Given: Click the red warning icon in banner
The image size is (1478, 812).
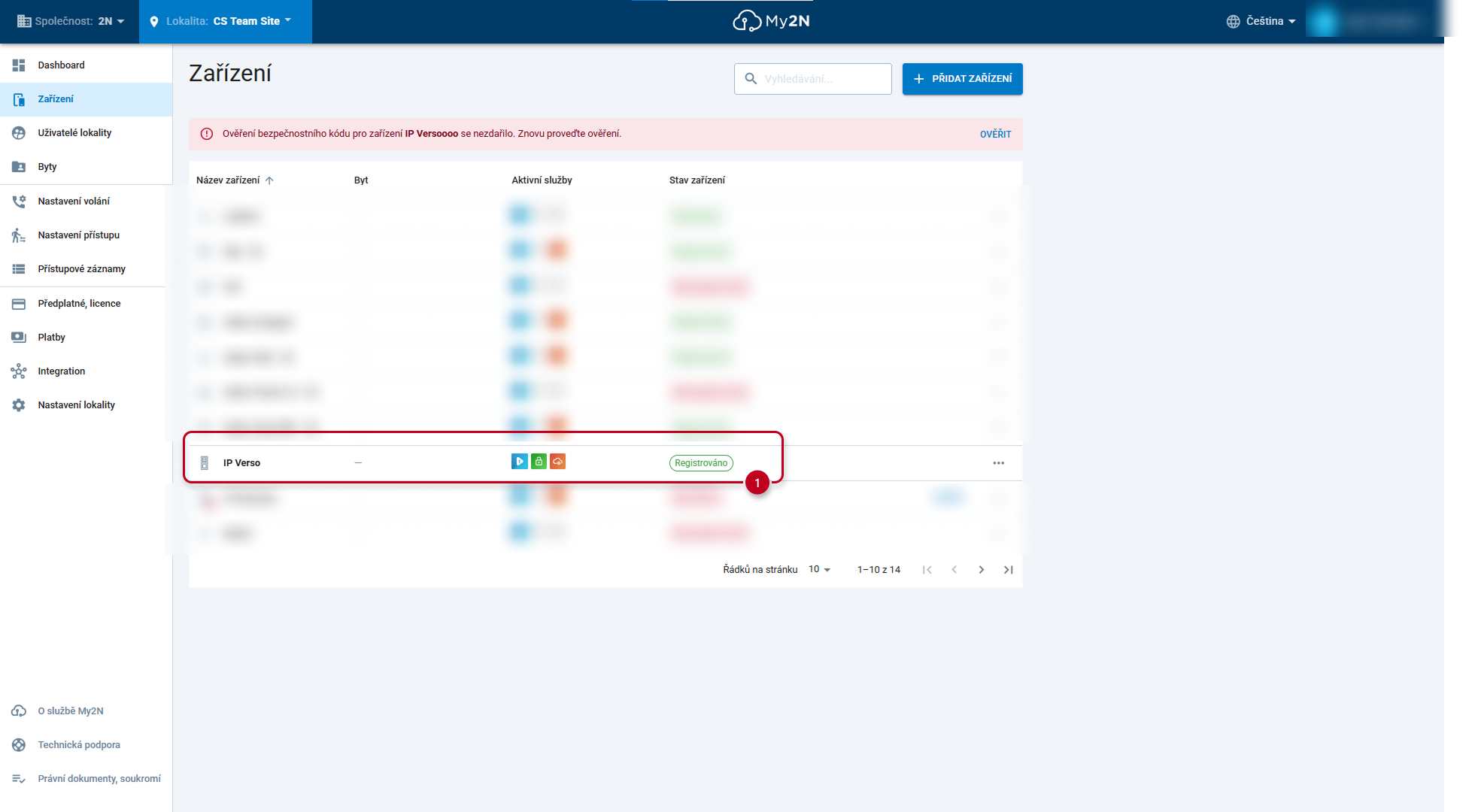Looking at the screenshot, I should point(207,134).
